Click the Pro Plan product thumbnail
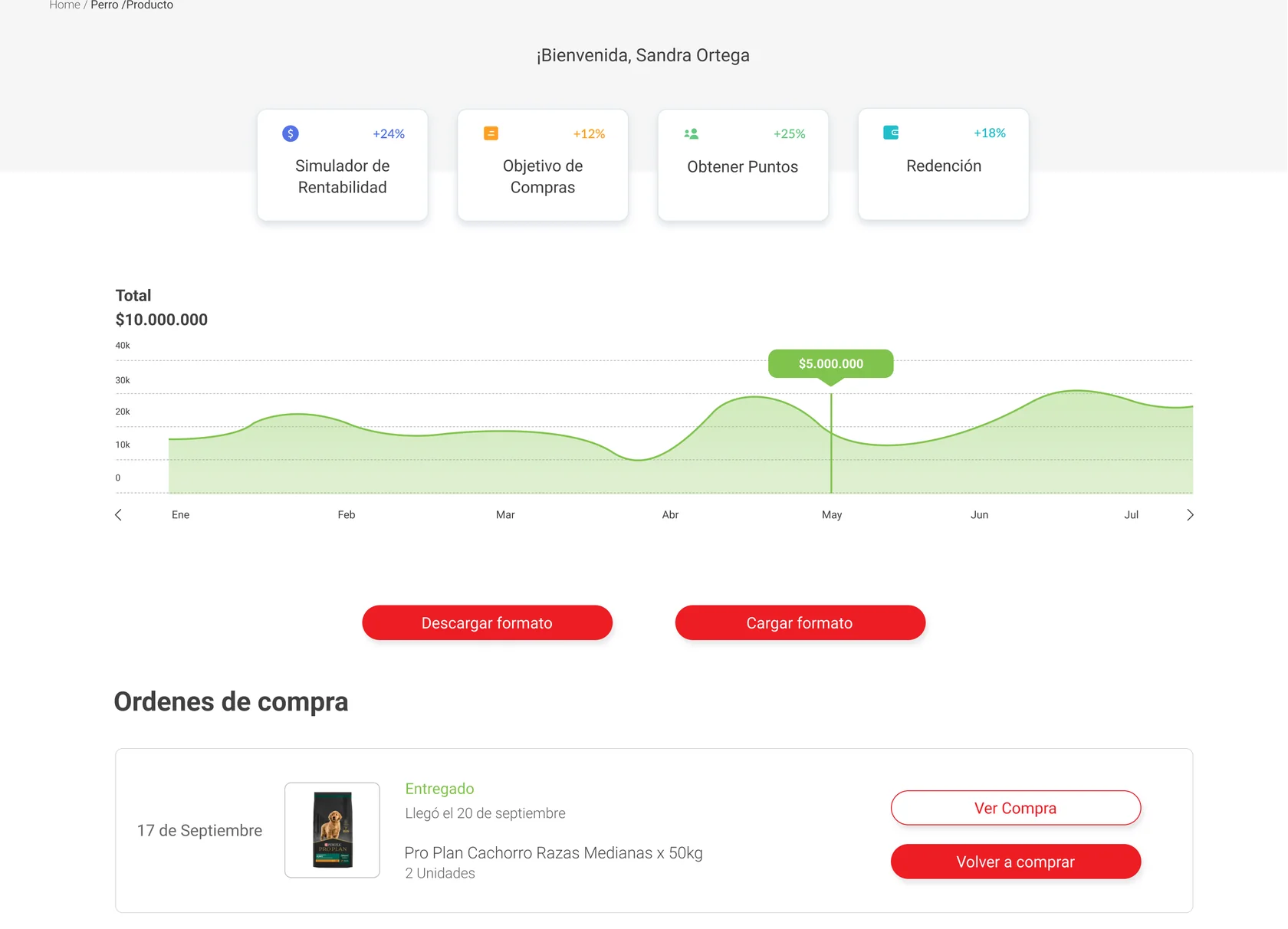Image resolution: width=1288 pixels, height=929 pixels. click(x=332, y=830)
